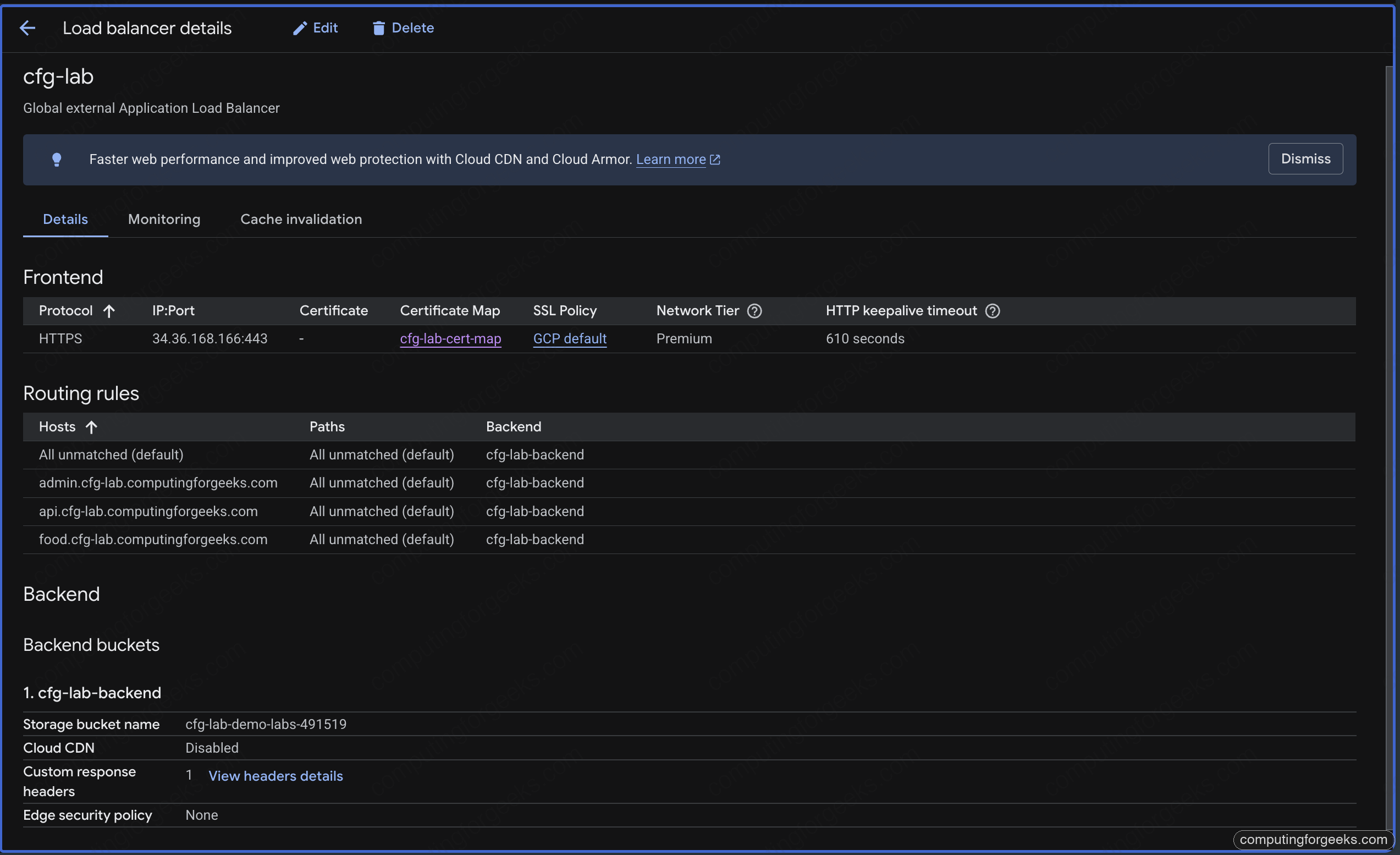
Task: Collapse the Backend buckets section
Action: tap(91, 645)
